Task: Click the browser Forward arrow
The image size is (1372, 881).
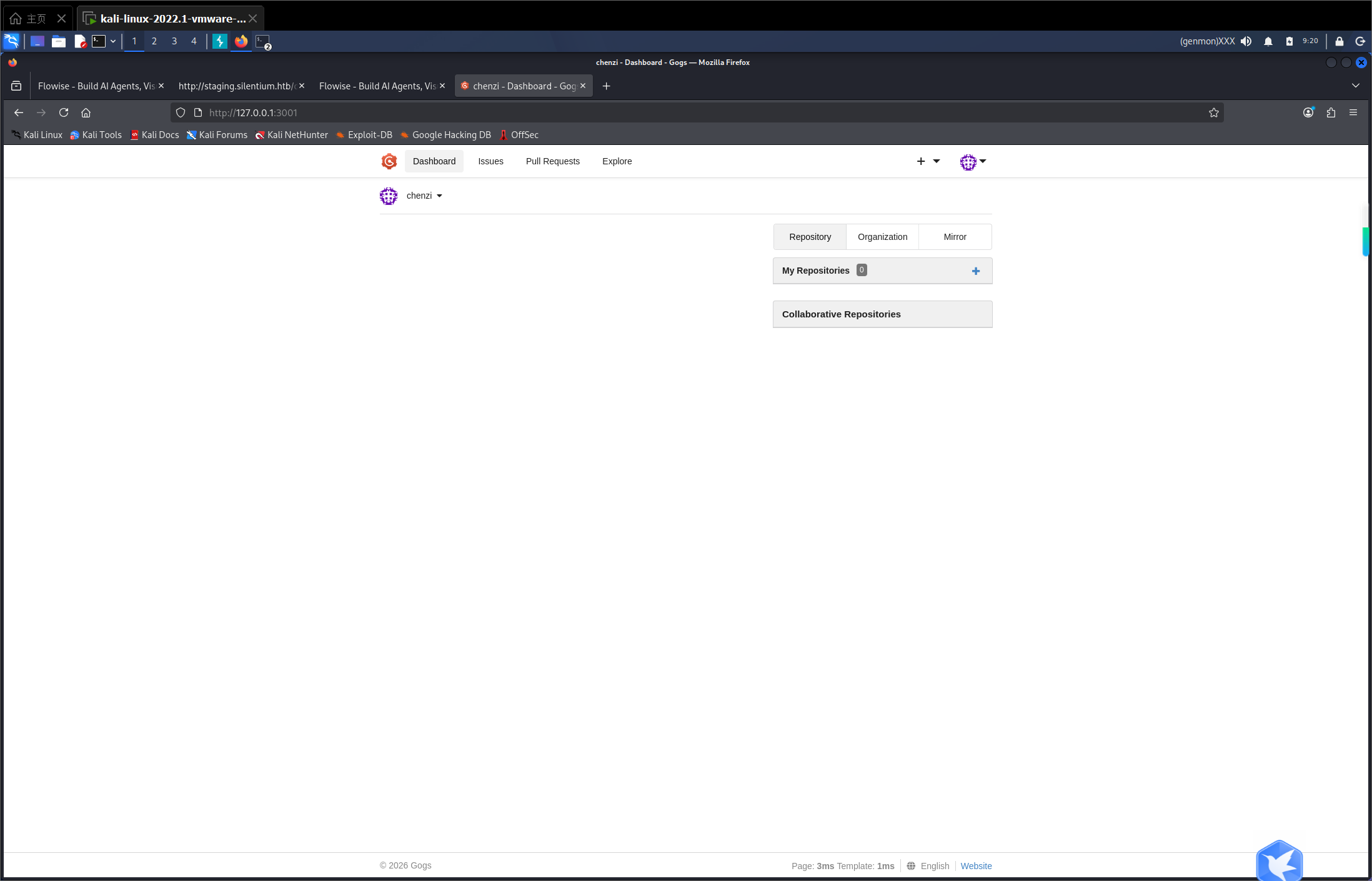Action: click(41, 112)
